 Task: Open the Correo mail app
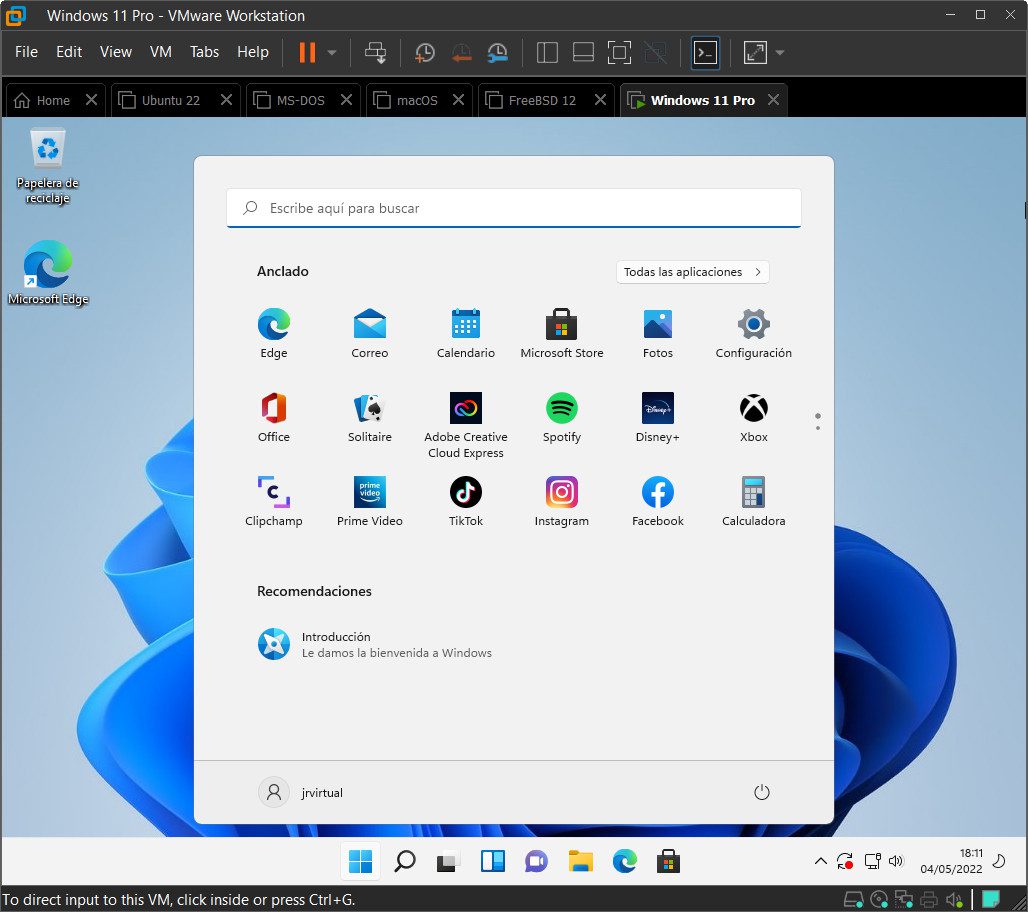click(x=370, y=334)
